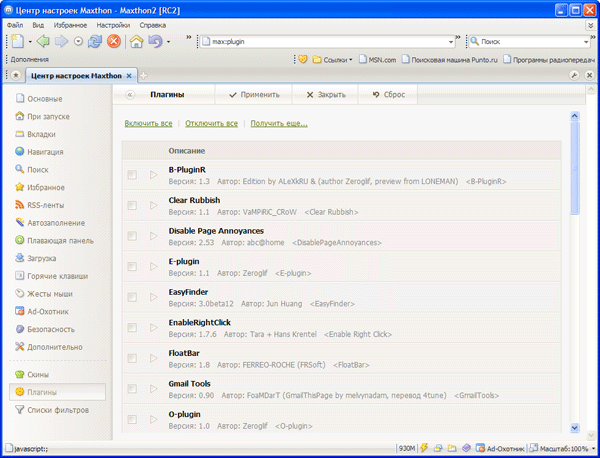This screenshot has height=458, width=600.
Task: Enable the O-plugin checkbox
Action: click(x=132, y=420)
